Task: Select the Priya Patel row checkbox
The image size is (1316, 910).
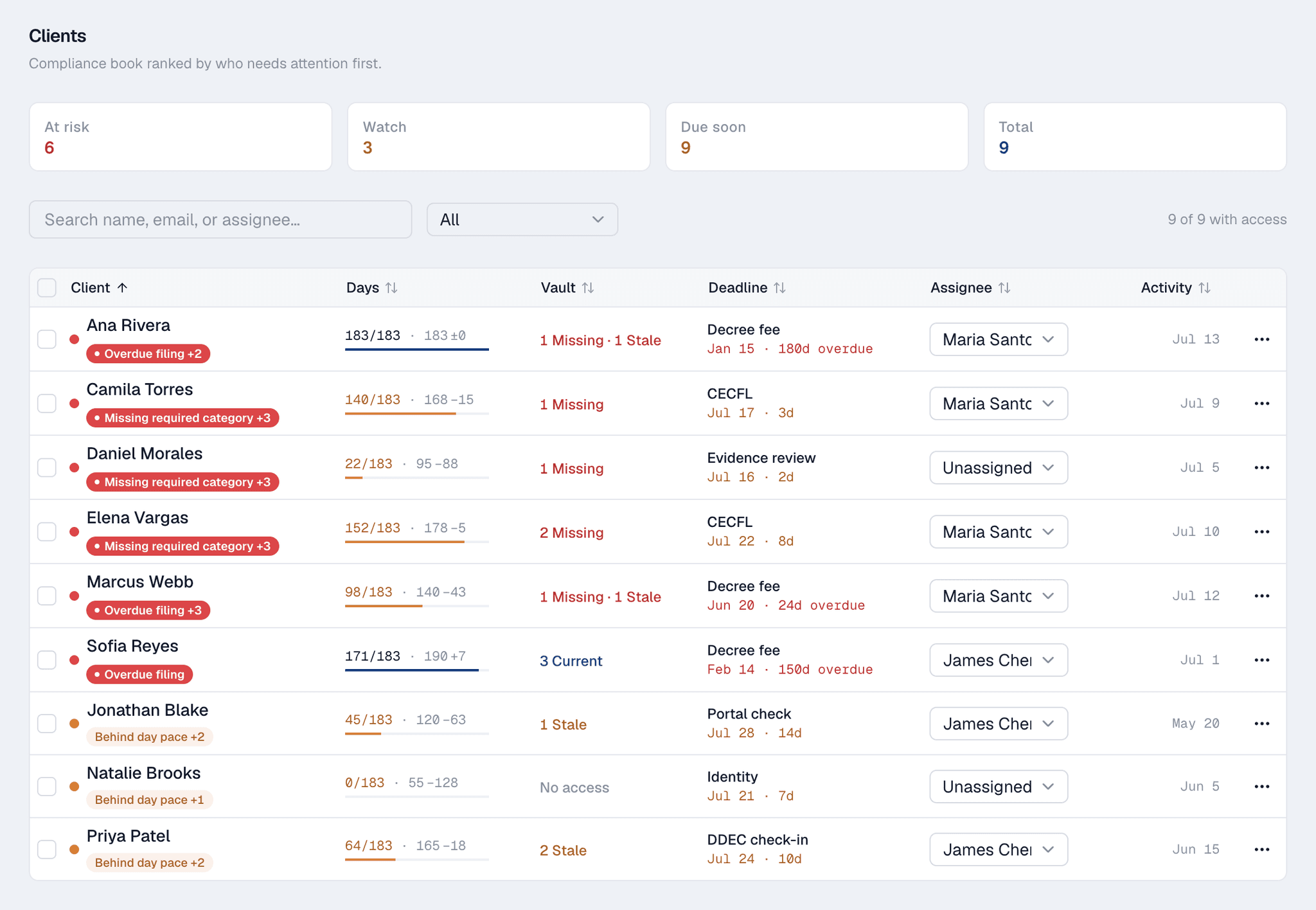Action: (x=47, y=850)
